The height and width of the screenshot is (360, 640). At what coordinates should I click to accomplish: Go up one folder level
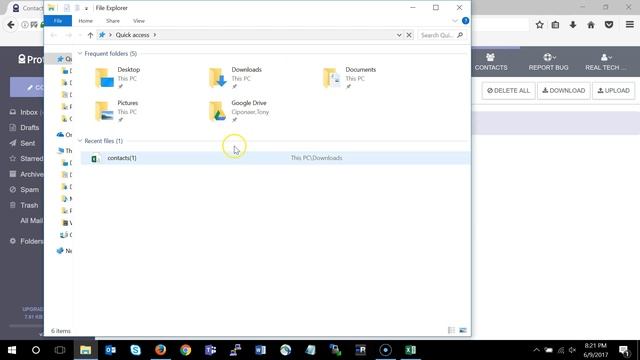90,35
